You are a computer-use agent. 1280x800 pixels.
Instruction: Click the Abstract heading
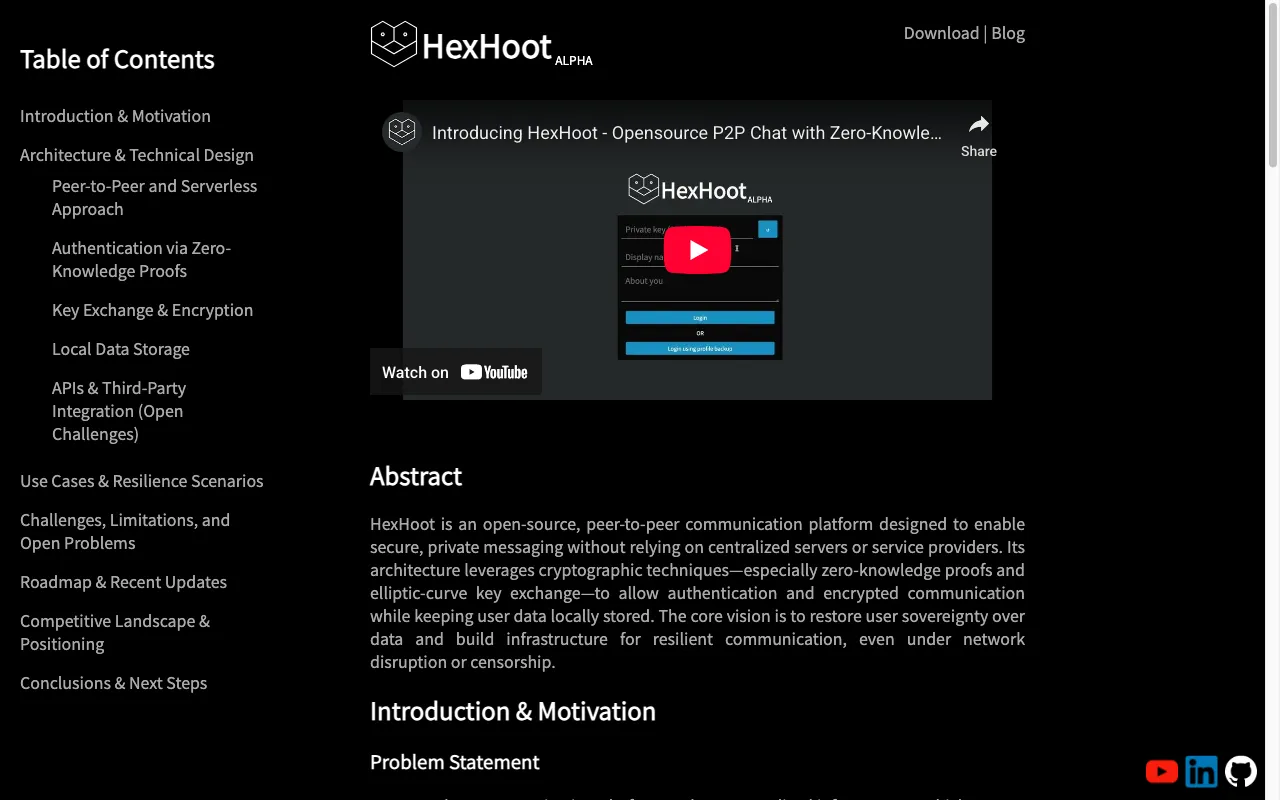pos(416,476)
